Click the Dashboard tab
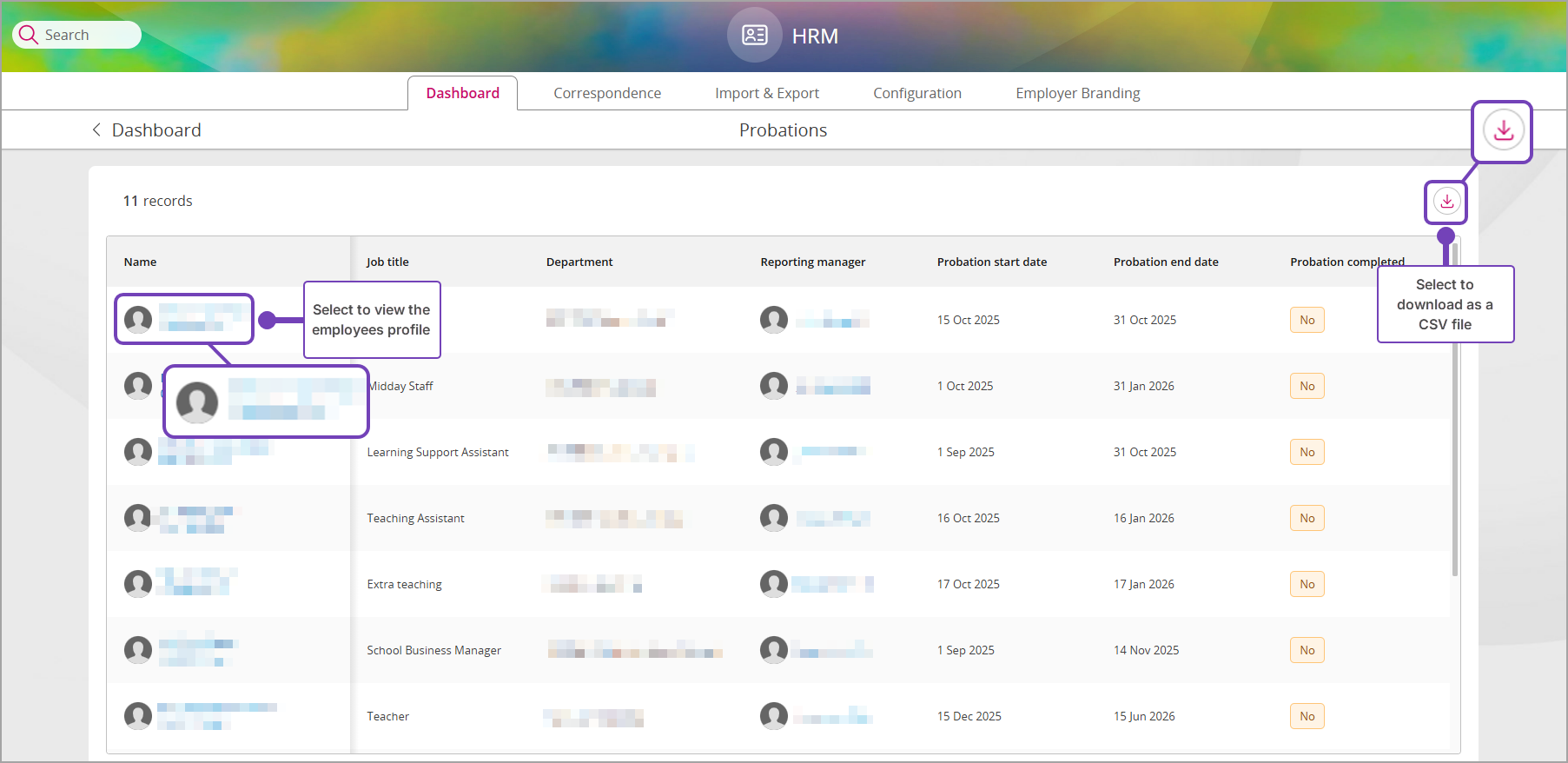Viewport: 1568px width, 763px height. pos(462,93)
